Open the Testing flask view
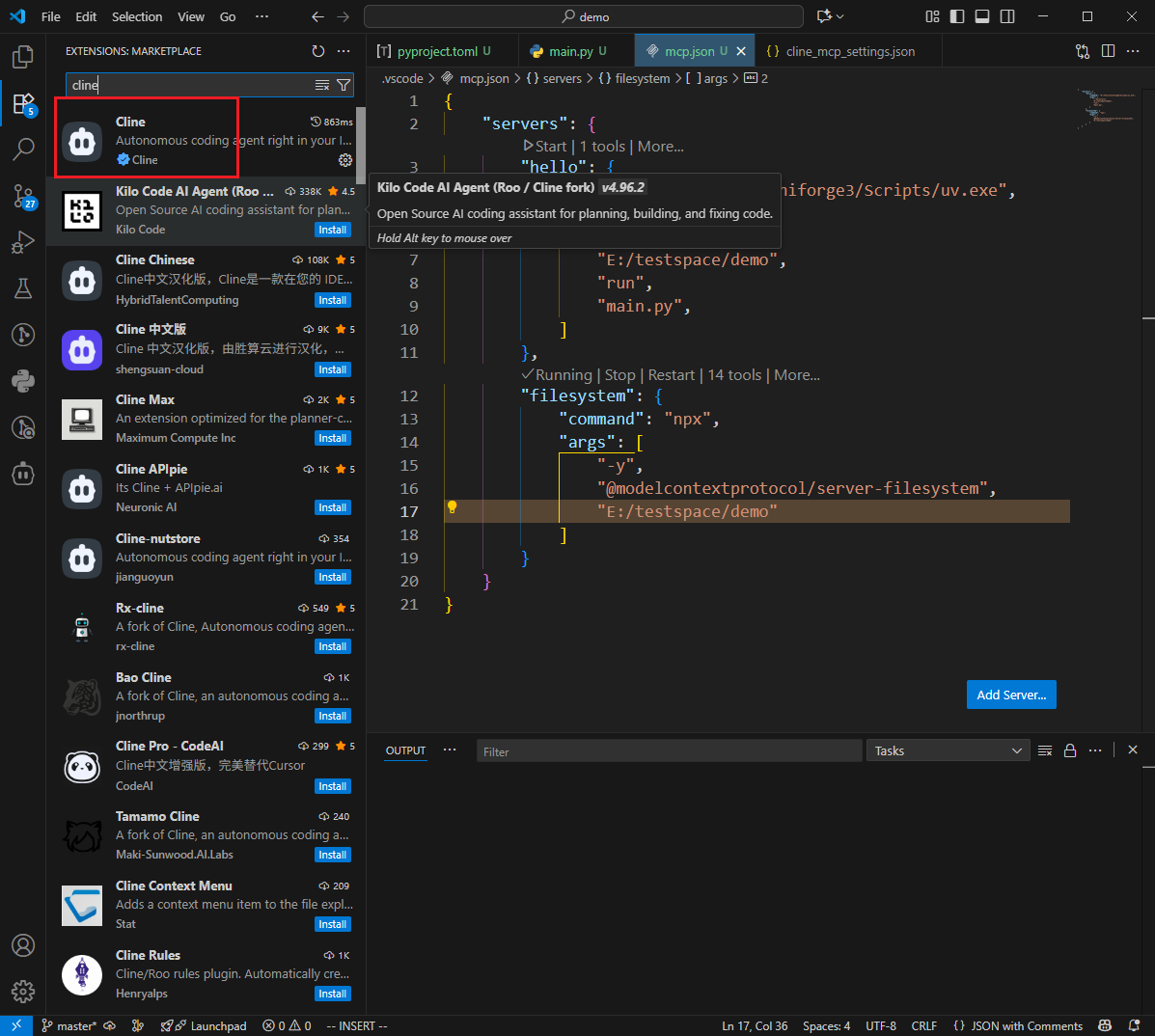 (23, 288)
